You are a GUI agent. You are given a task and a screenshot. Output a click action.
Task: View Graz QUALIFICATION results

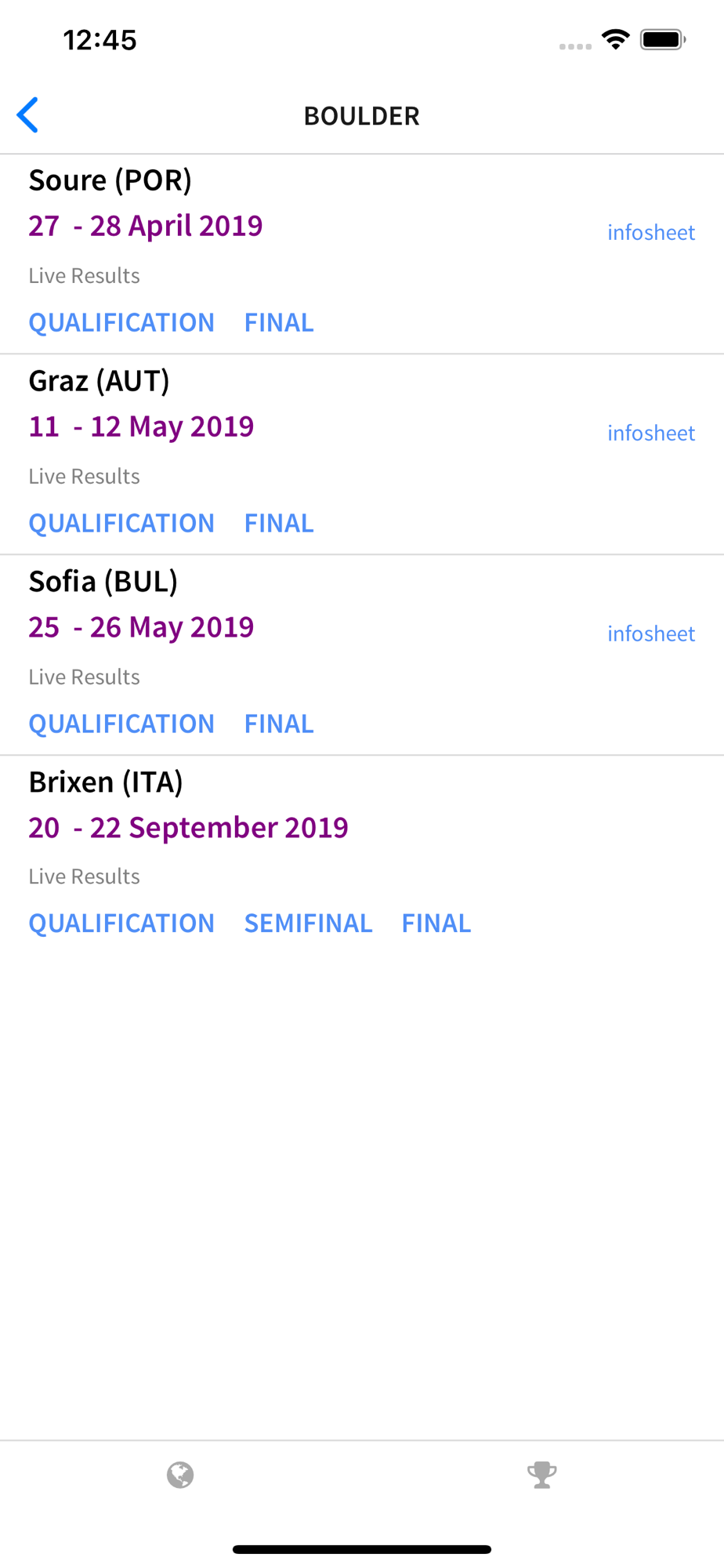[121, 523]
